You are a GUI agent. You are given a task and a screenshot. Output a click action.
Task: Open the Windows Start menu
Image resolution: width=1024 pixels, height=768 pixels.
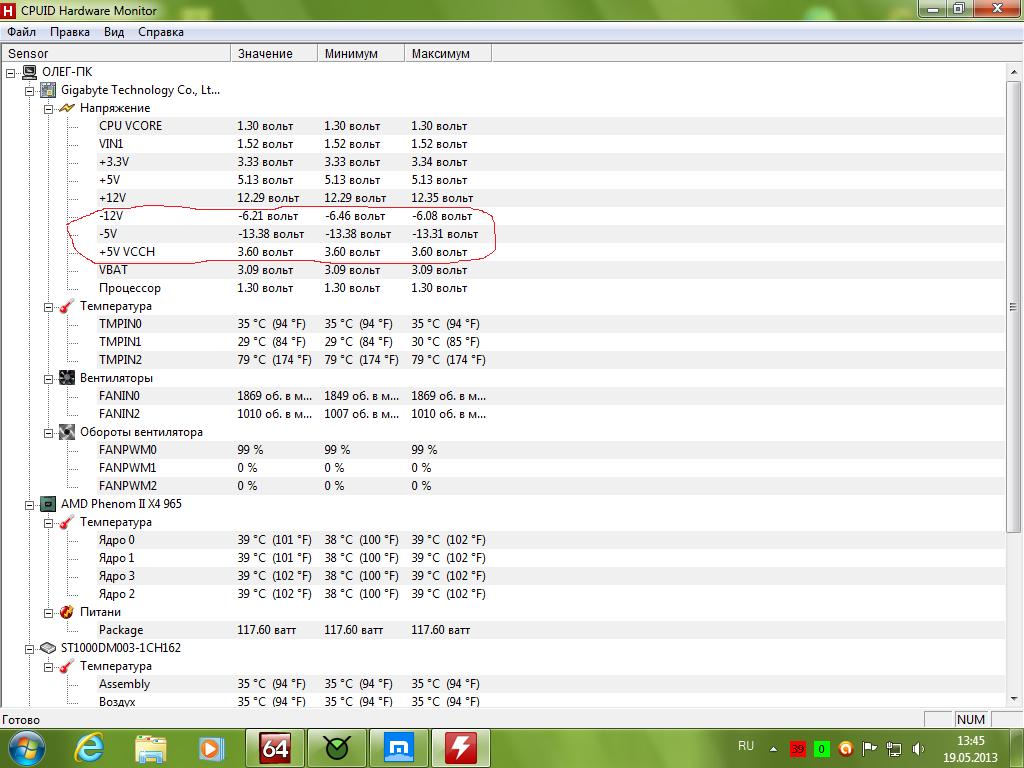(x=27, y=748)
